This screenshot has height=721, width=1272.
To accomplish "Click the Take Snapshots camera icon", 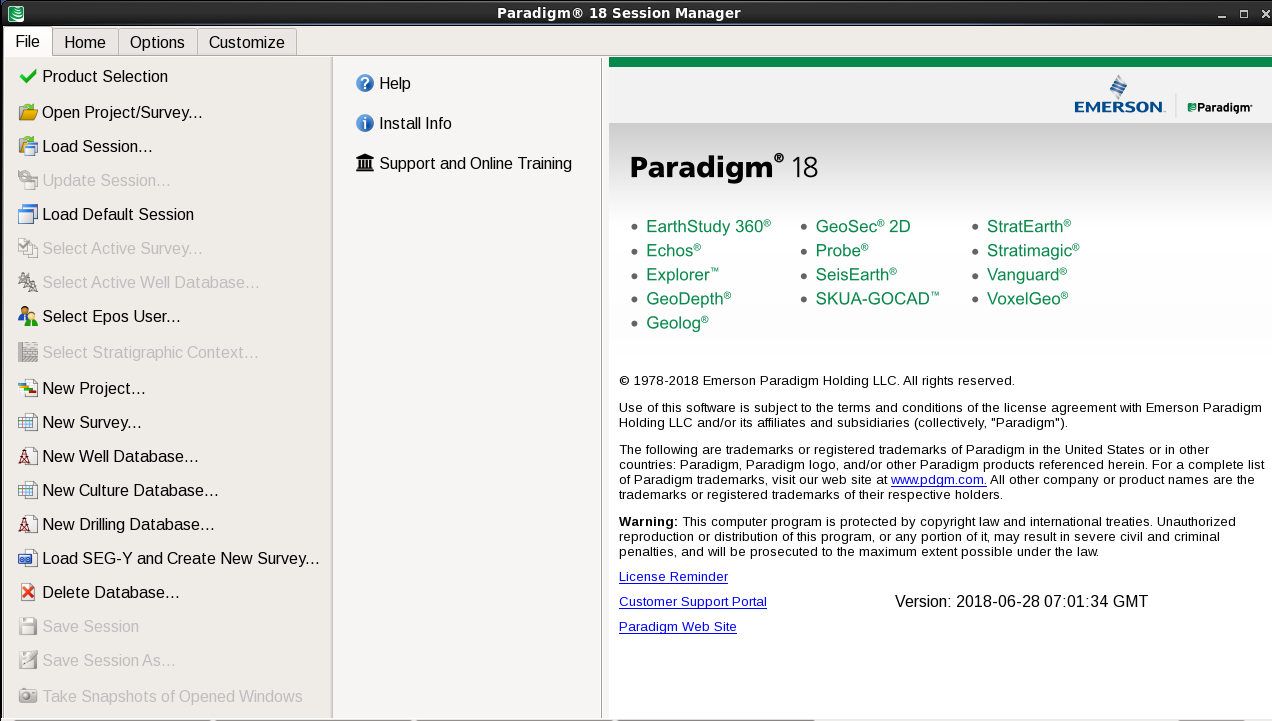I will point(28,696).
